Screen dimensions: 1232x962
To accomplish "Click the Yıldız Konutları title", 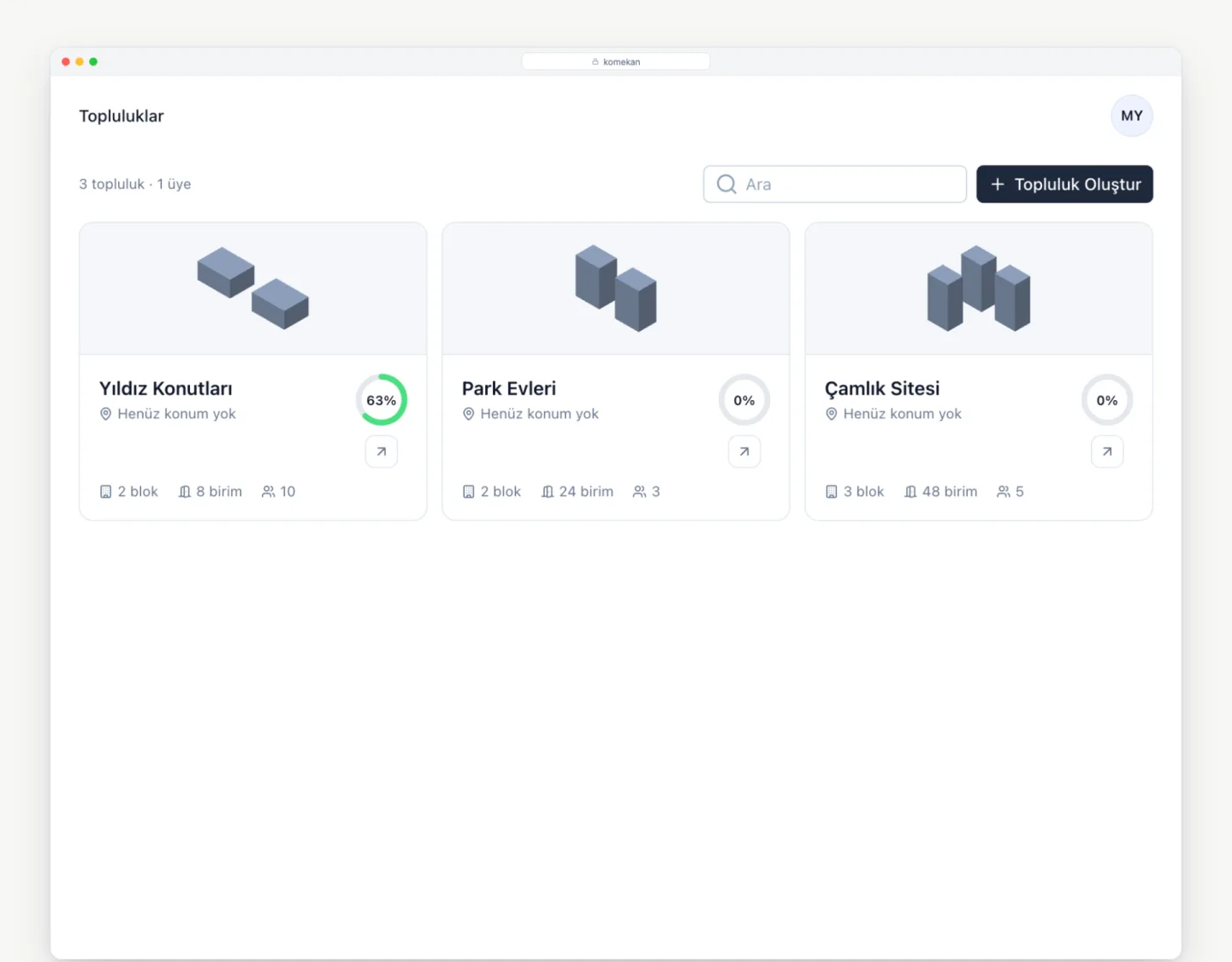I will click(x=166, y=388).
